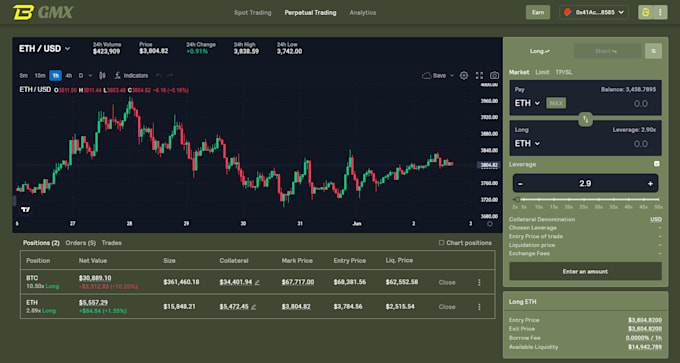Open more options for ETH position
Screen dimensions: 680x363
pyautogui.click(x=479, y=307)
